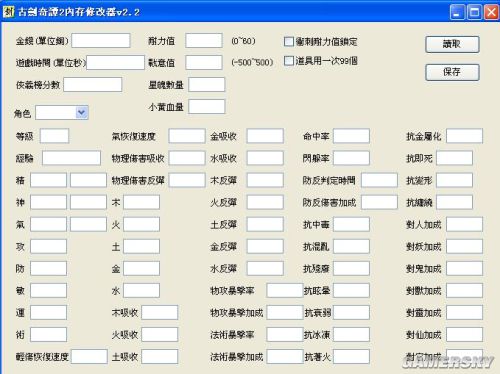Select the 抗即死 field

[x=454, y=158]
